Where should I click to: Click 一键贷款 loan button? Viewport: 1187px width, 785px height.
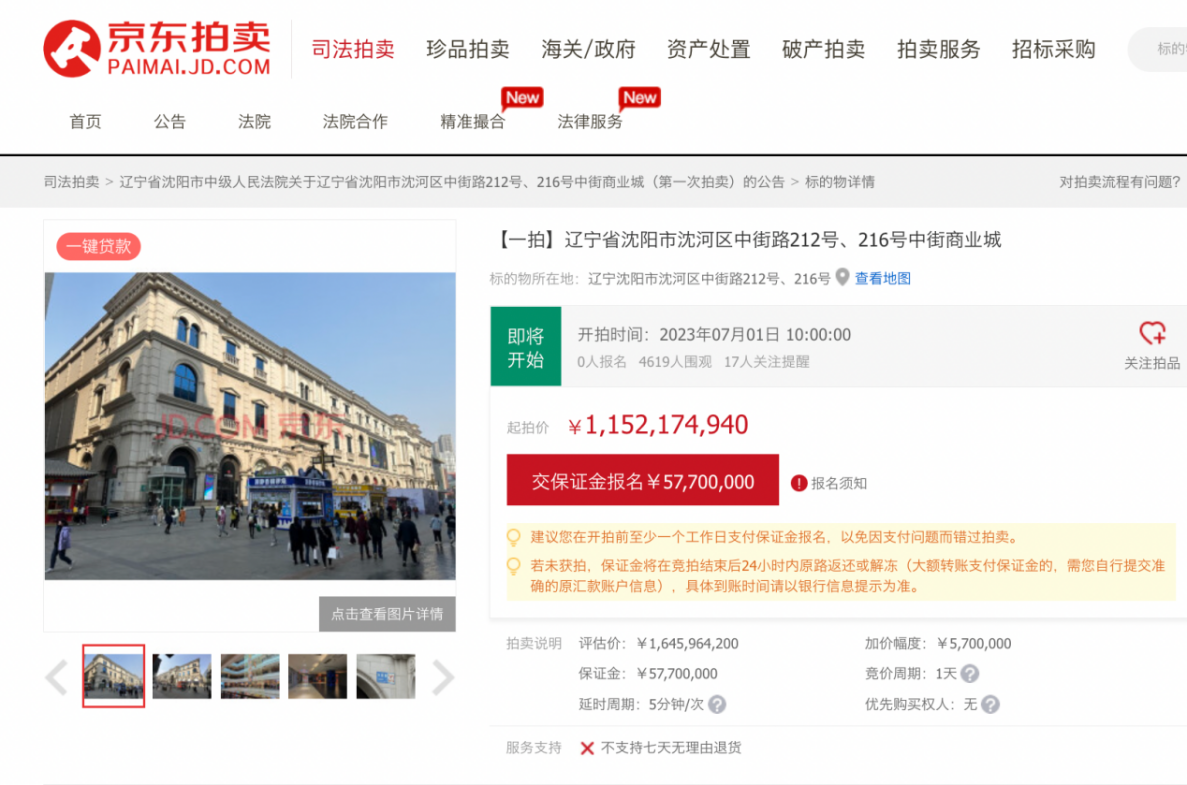pyautogui.click(x=98, y=246)
